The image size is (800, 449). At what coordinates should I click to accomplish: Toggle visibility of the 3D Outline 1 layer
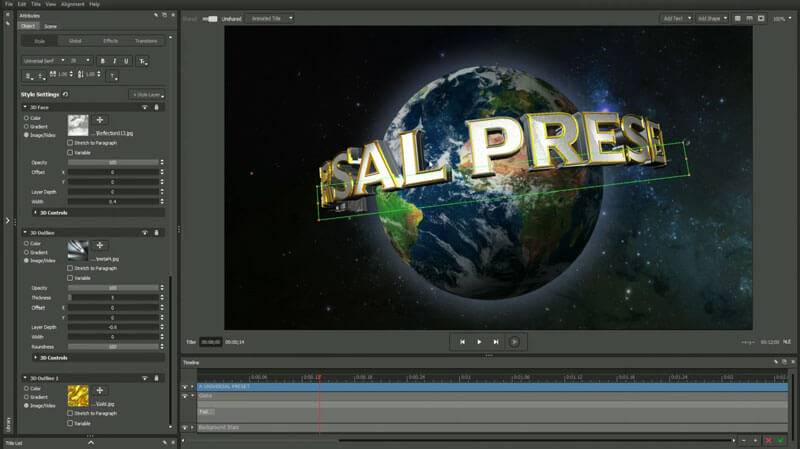[x=145, y=378]
